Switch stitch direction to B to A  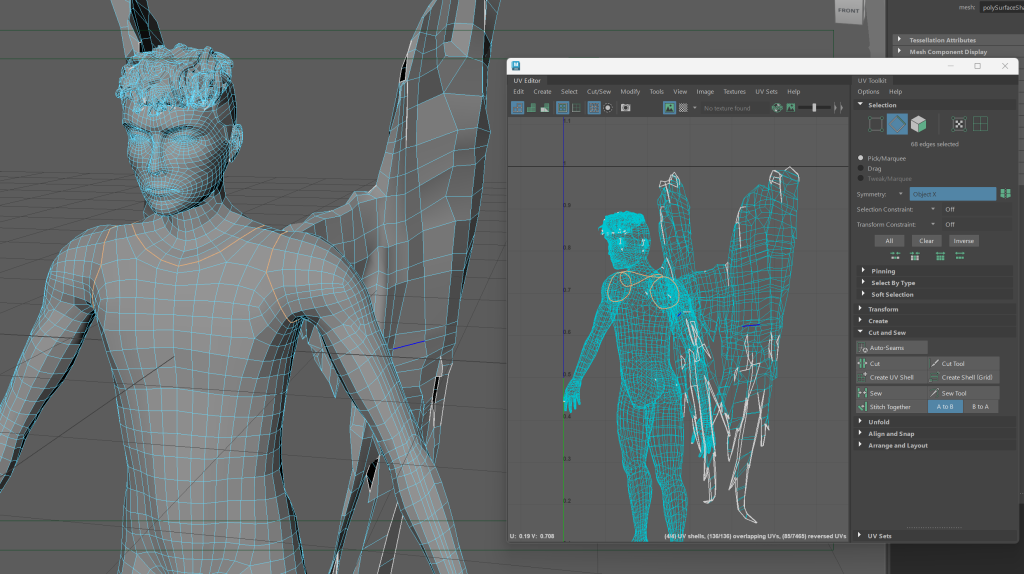[980, 407]
